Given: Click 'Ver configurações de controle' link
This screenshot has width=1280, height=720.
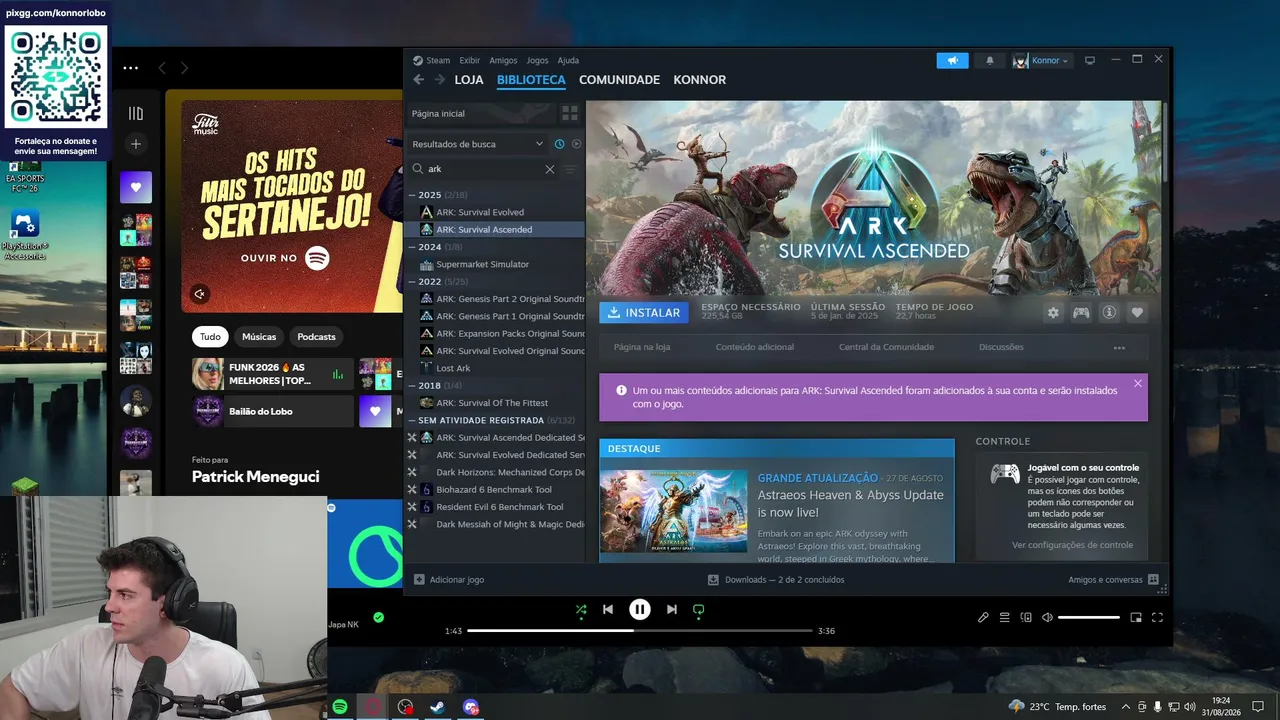Looking at the screenshot, I should click(x=1072, y=545).
